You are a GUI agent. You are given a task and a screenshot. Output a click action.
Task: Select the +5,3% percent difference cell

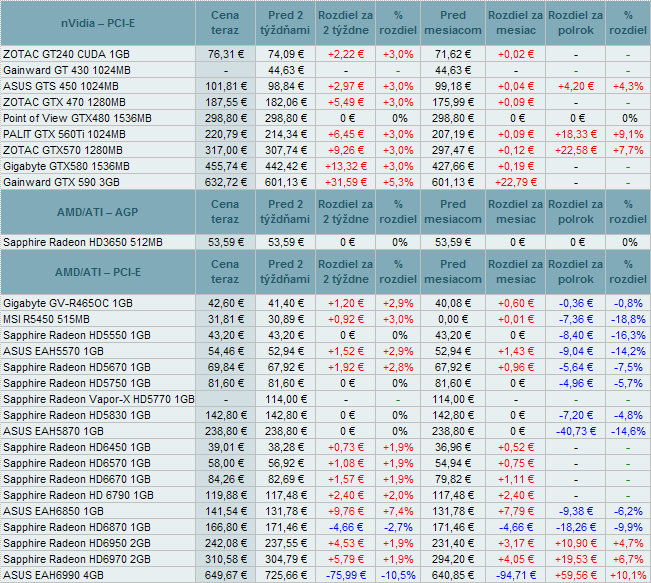point(398,182)
